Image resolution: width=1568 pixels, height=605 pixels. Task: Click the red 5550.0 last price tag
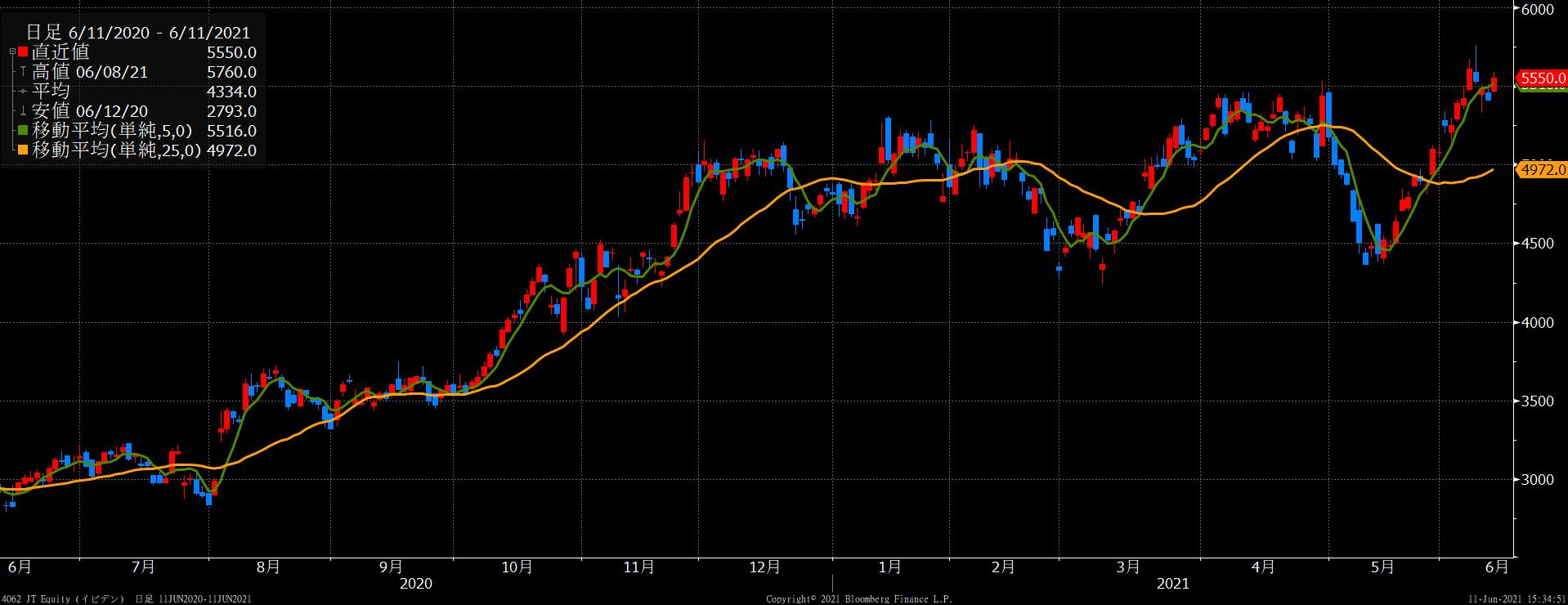pyautogui.click(x=1540, y=78)
